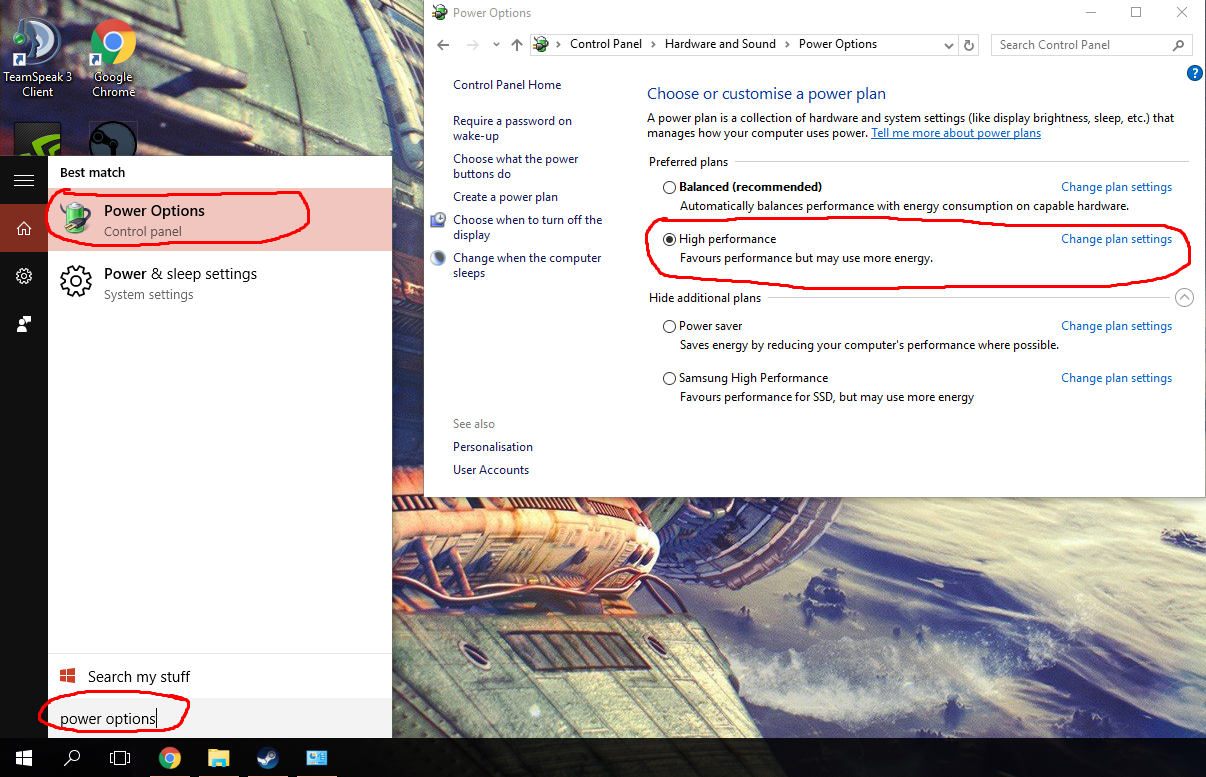1206x777 pixels.
Task: Click the Control Panel taskbar icon
Action: tap(316, 758)
